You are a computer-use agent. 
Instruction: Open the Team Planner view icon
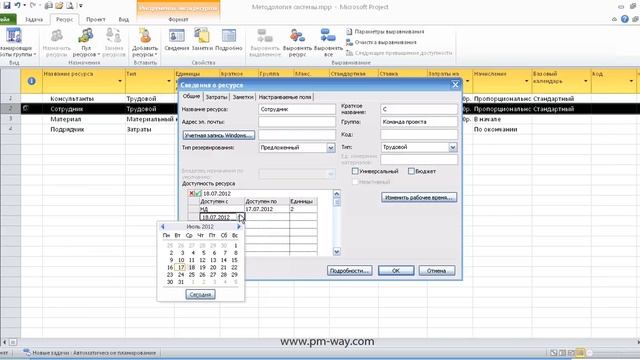tap(13, 36)
